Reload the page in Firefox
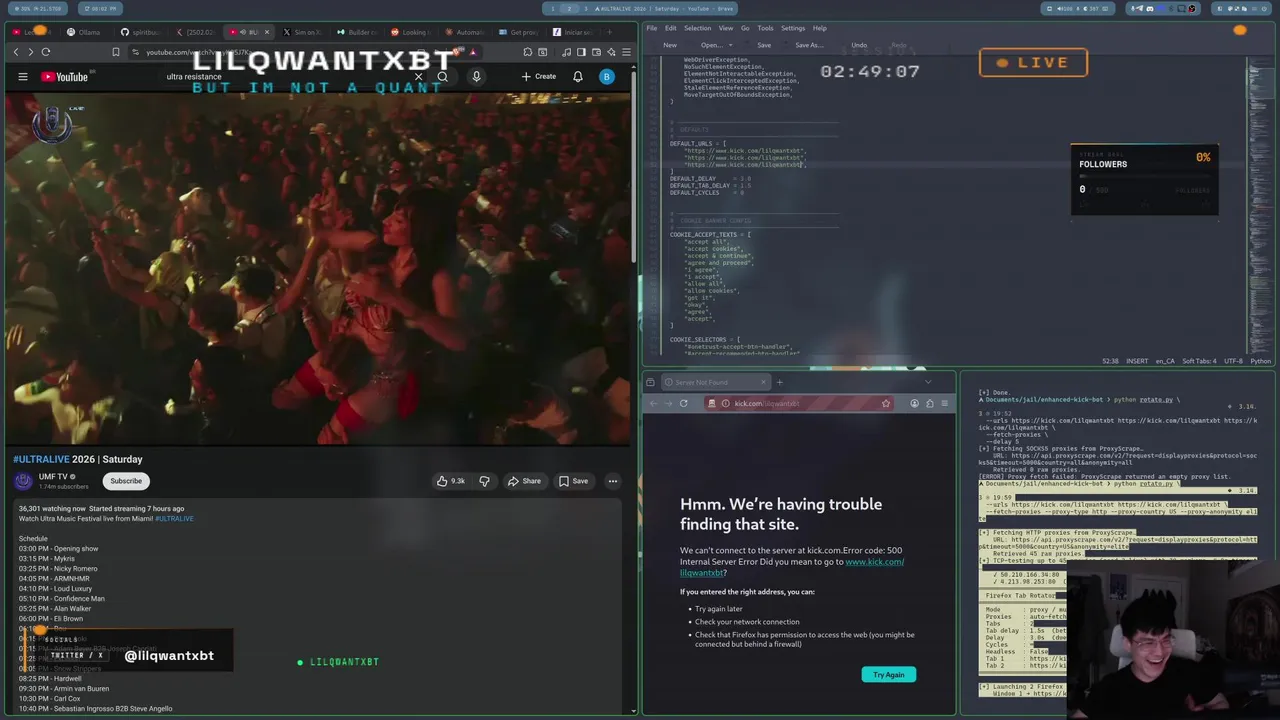1280x720 pixels. [683, 403]
